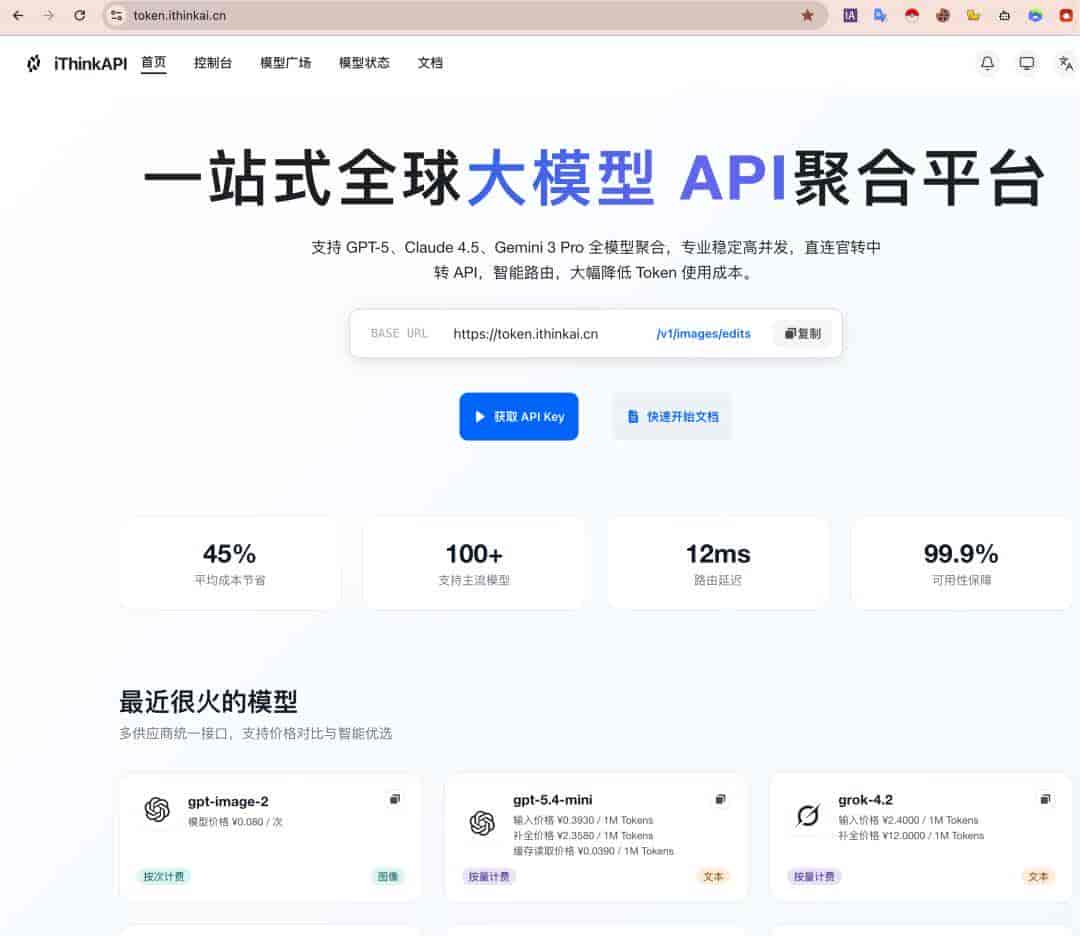The image size is (1080, 936).
Task: Click the 获取 API Key button
Action: coord(519,417)
